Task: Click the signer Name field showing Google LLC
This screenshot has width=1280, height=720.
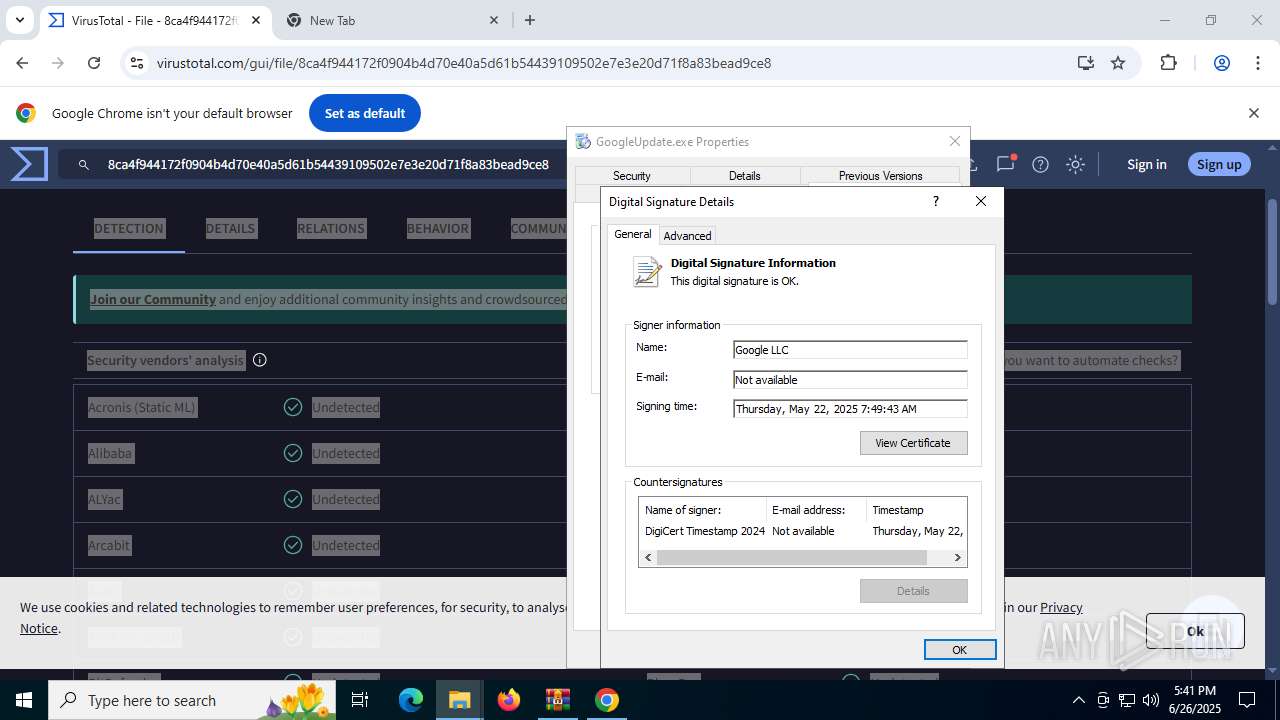Action: tap(850, 350)
